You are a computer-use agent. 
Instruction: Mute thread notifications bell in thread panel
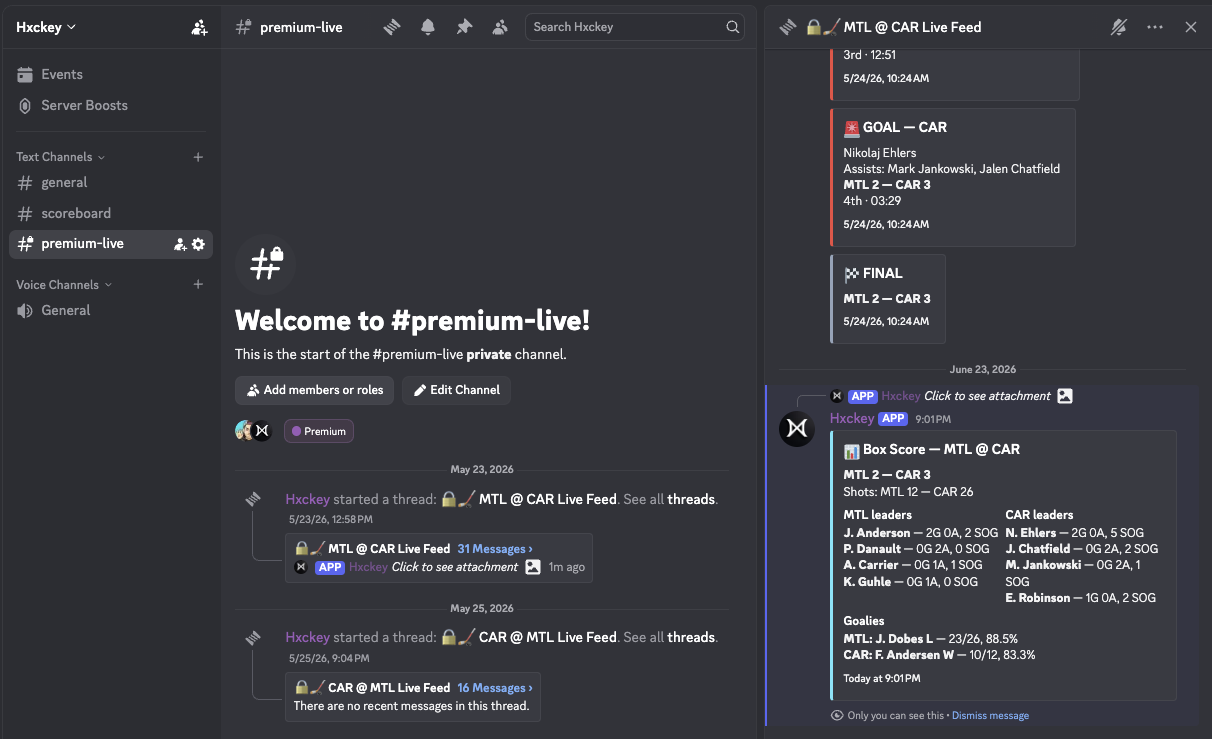[1119, 27]
